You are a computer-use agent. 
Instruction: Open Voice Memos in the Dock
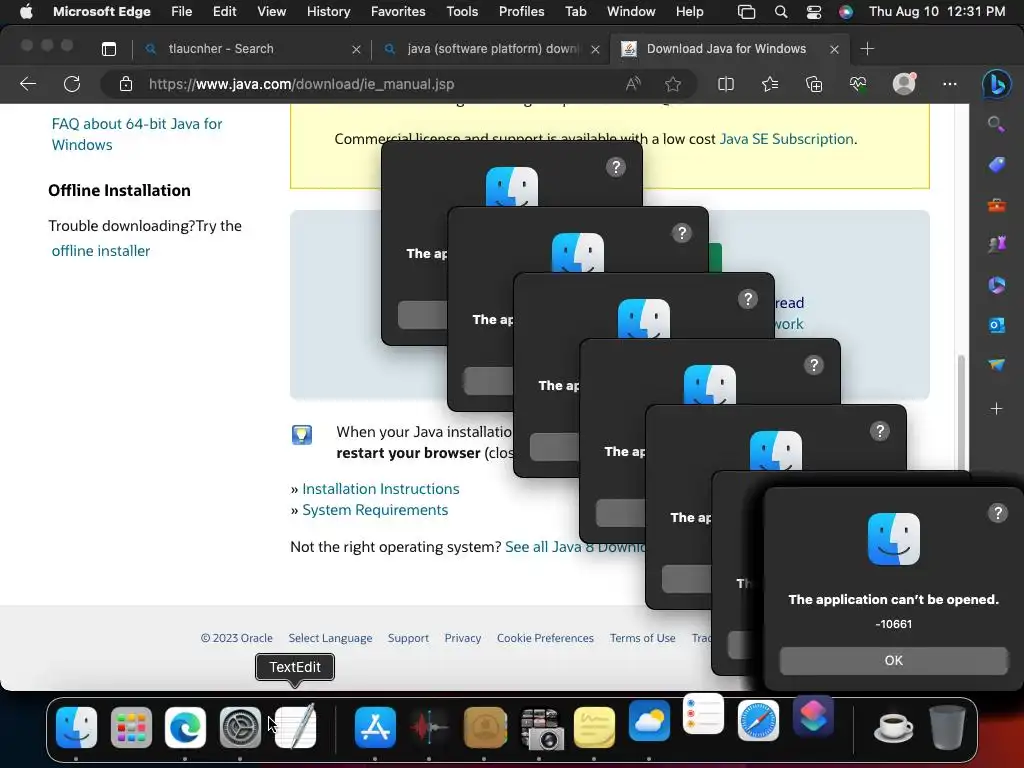429,727
